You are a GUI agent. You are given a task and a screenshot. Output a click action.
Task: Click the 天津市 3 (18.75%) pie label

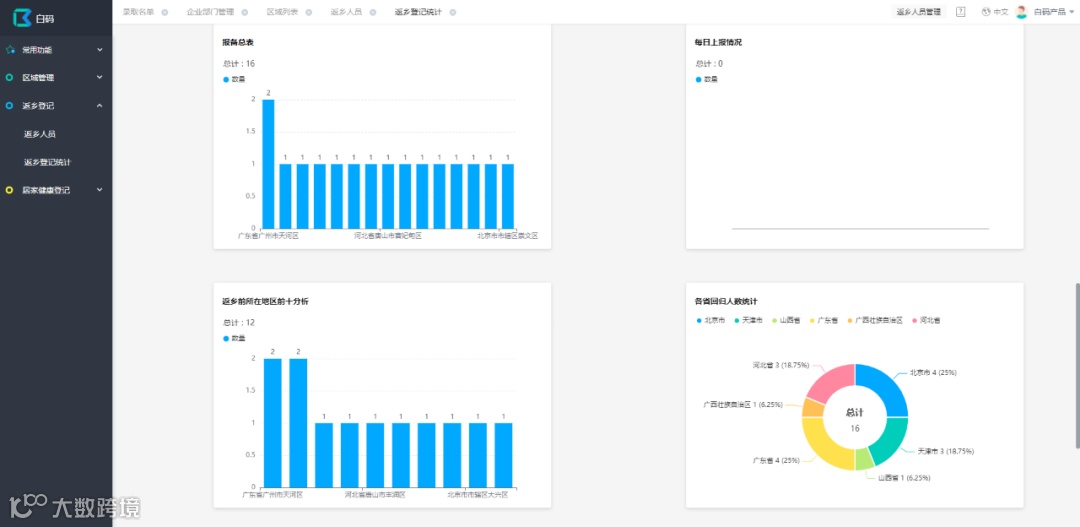(x=946, y=451)
